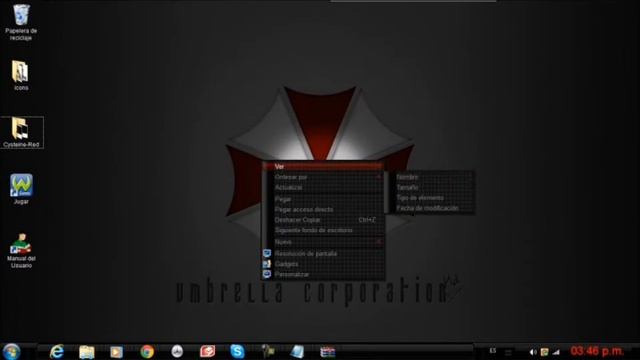The image size is (640, 360).
Task: Choose Ver in the context menu
Action: [x=324, y=167]
